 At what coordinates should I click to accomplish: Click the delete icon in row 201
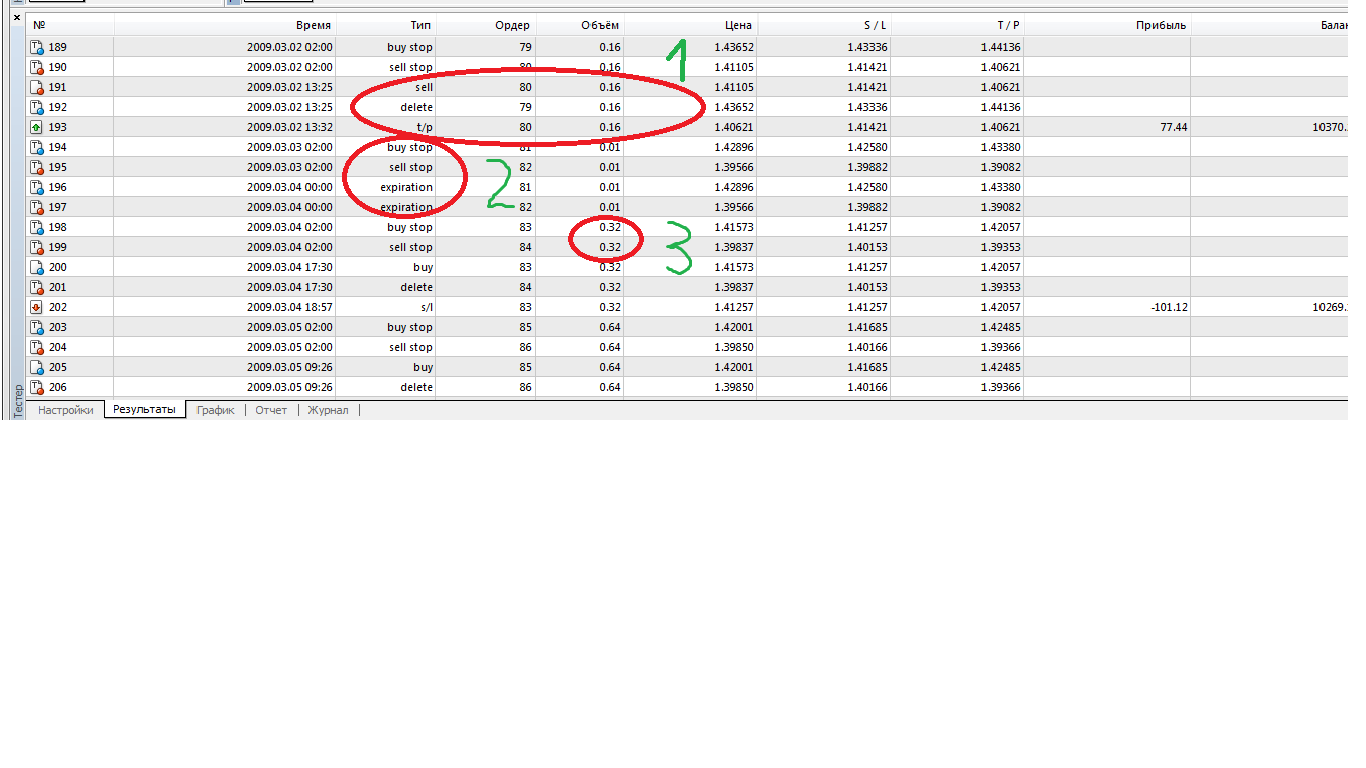tap(37, 287)
